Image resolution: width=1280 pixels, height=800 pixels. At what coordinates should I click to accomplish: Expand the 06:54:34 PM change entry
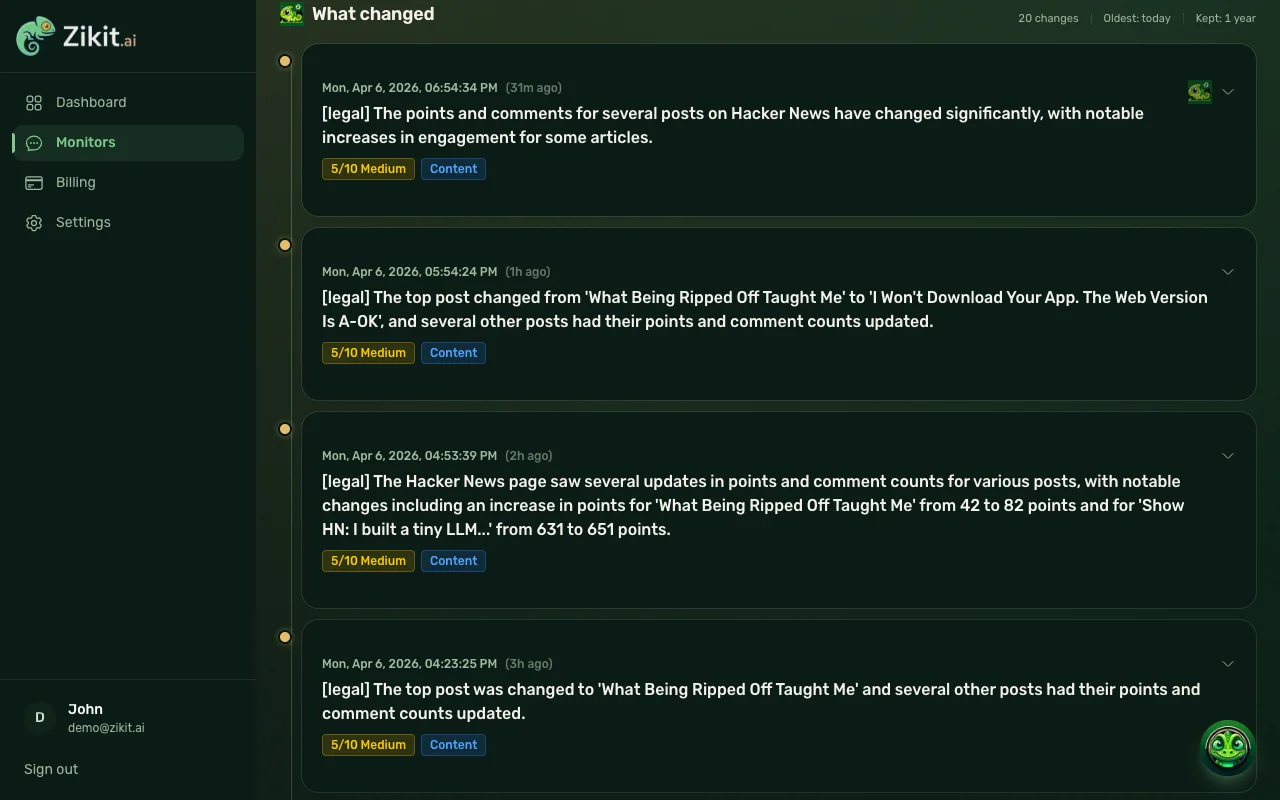coord(1228,92)
